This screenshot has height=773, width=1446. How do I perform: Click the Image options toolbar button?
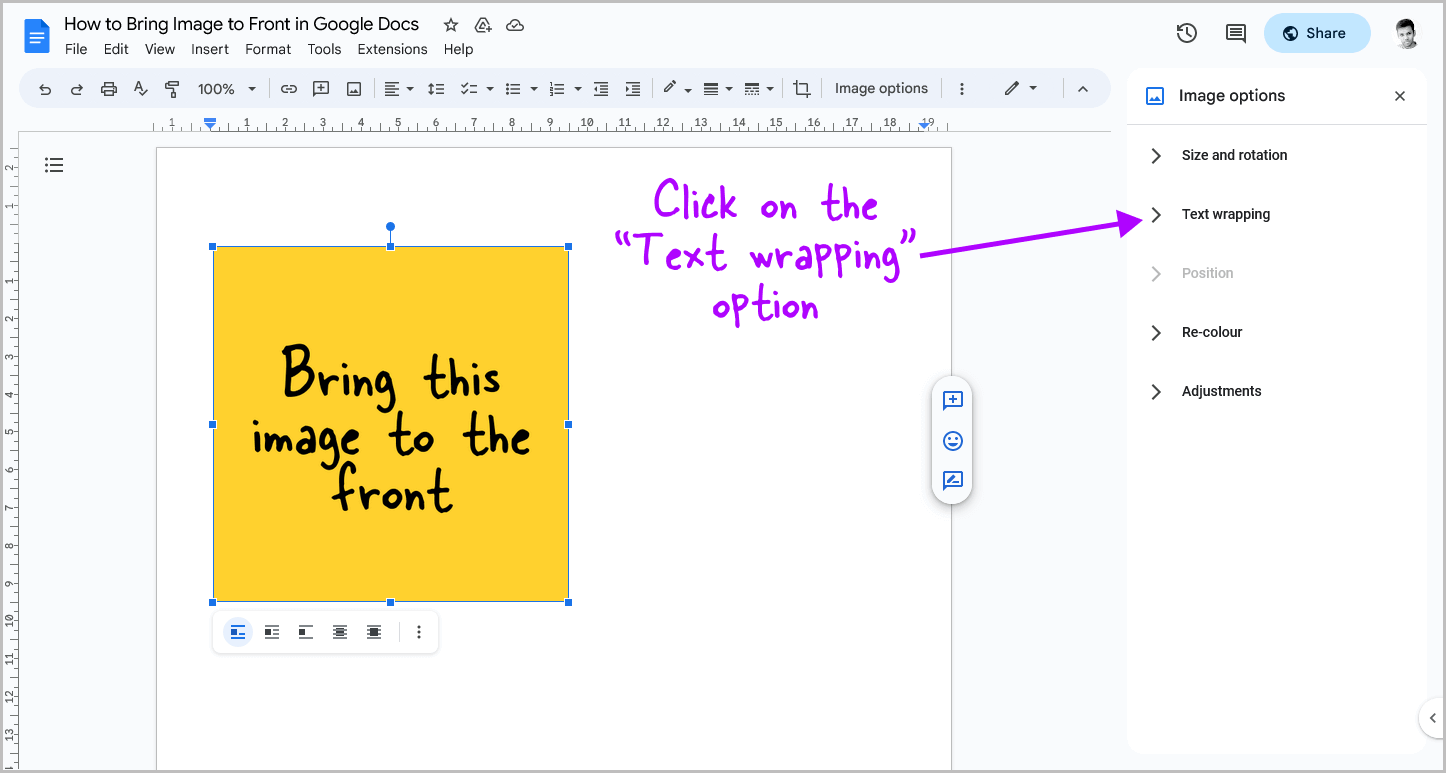tap(881, 89)
